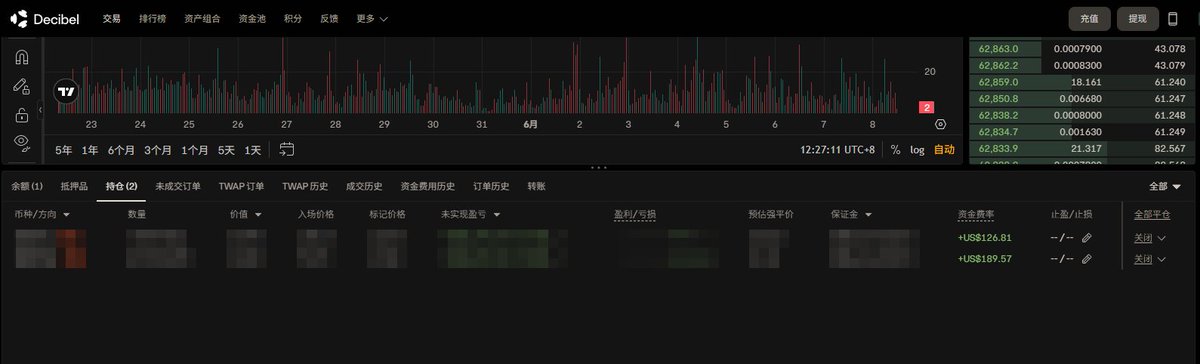This screenshot has height=364, width=1200.
Task: Sort by 币种/方向 column dropdown
Action: pos(43,214)
